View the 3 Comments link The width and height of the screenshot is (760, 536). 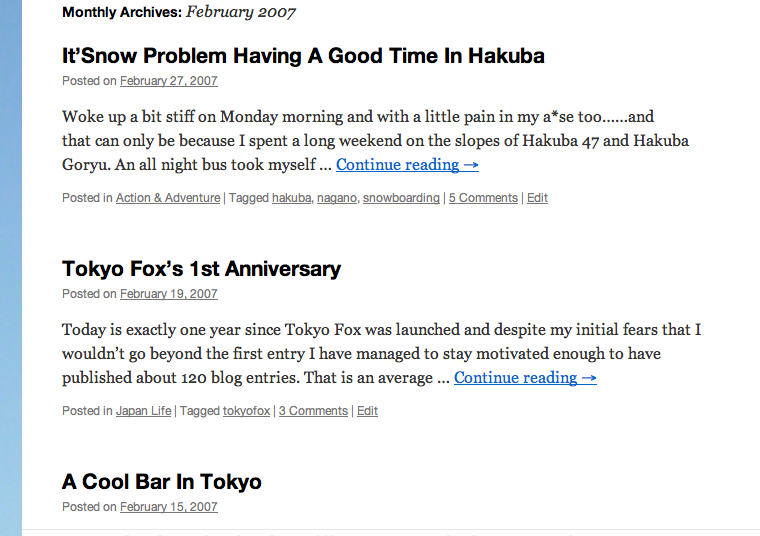coord(313,411)
